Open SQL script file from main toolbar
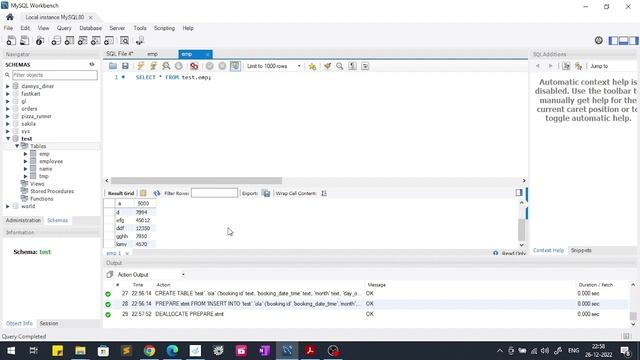Image resolution: width=640 pixels, height=360 pixels. coord(24,40)
